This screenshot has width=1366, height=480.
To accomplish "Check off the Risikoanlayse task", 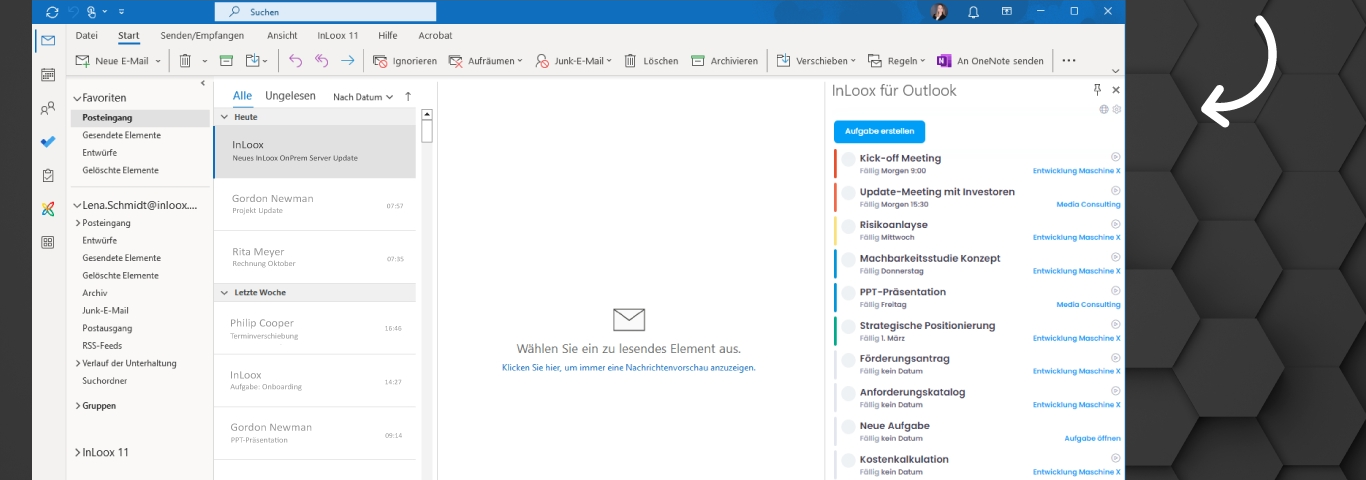I will point(848,226).
